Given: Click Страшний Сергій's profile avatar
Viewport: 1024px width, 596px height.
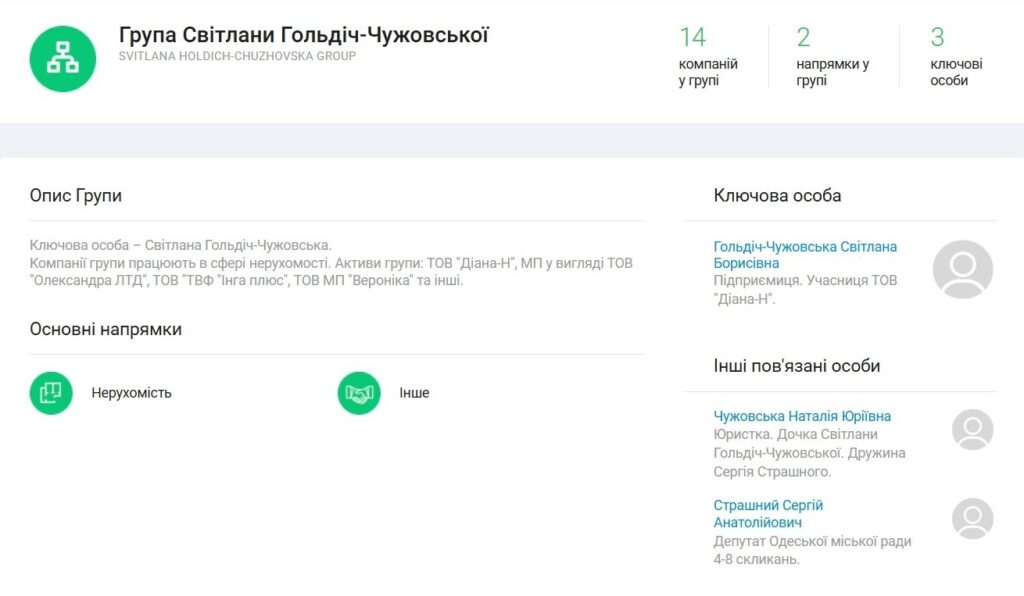Looking at the screenshot, I should click(x=972, y=519).
